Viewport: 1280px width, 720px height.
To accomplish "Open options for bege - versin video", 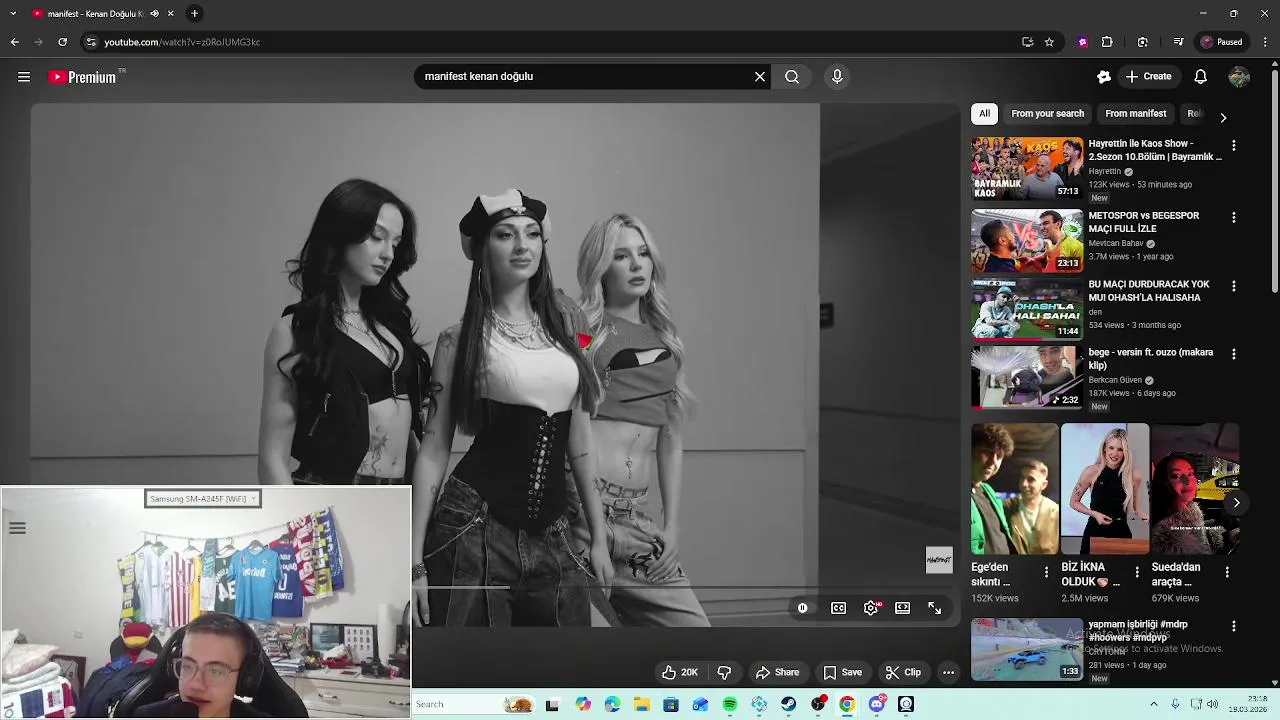I will point(1233,354).
